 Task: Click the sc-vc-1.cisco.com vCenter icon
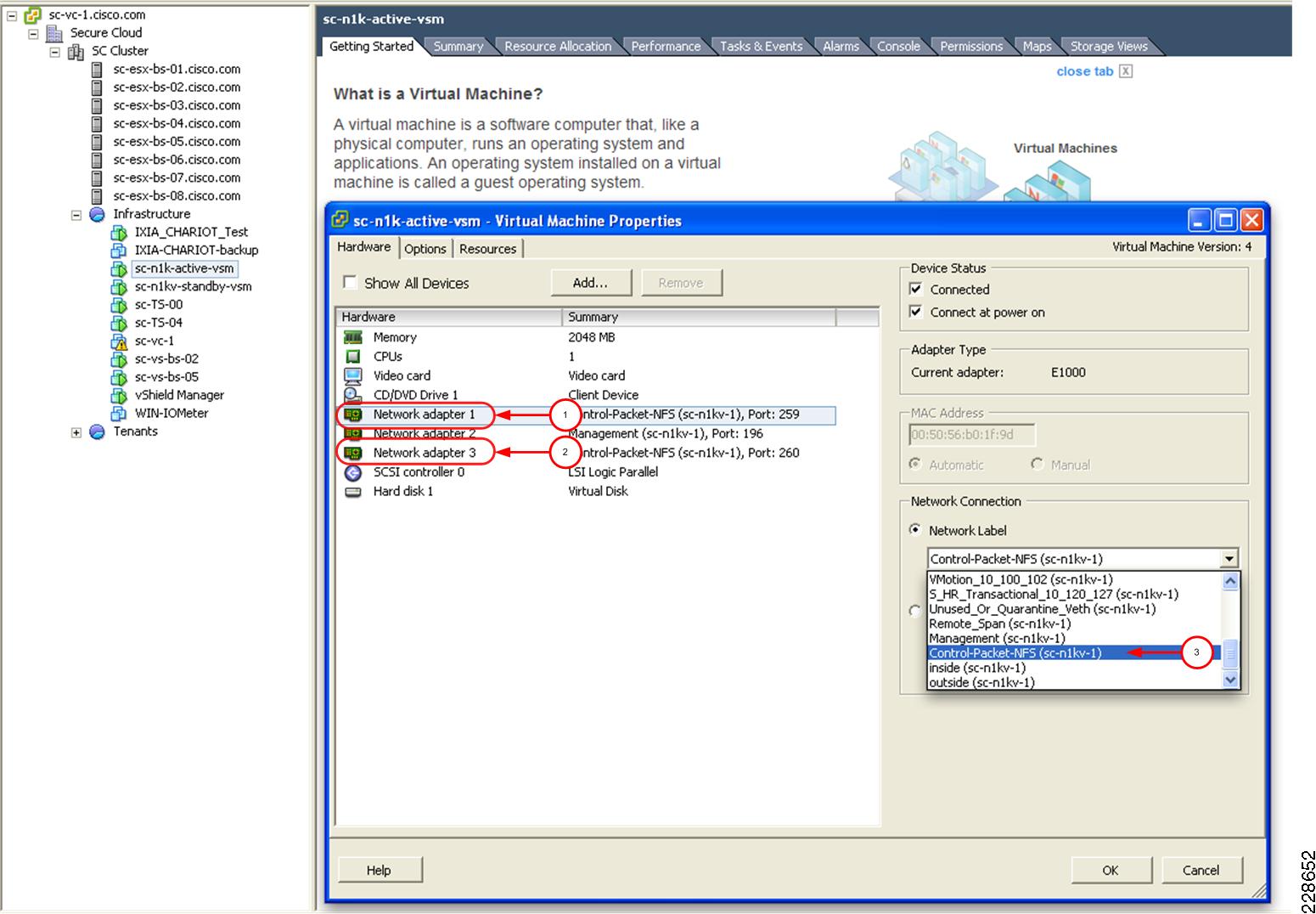pyautogui.click(x=33, y=14)
